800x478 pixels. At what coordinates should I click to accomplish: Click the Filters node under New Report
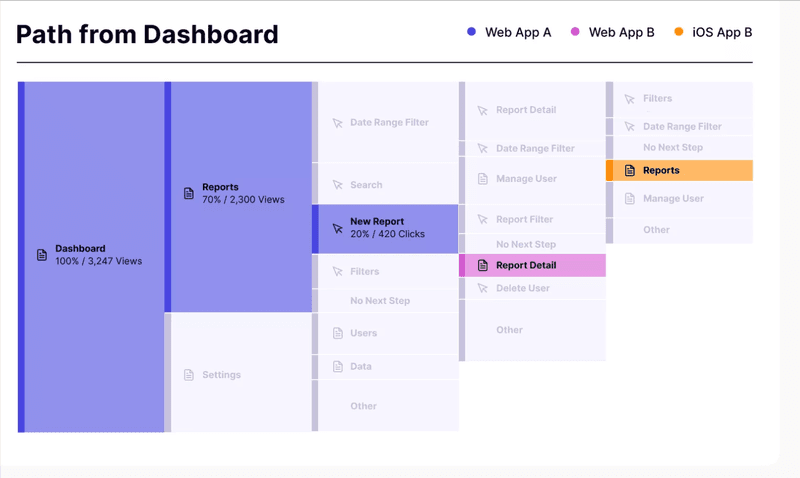[x=386, y=271]
